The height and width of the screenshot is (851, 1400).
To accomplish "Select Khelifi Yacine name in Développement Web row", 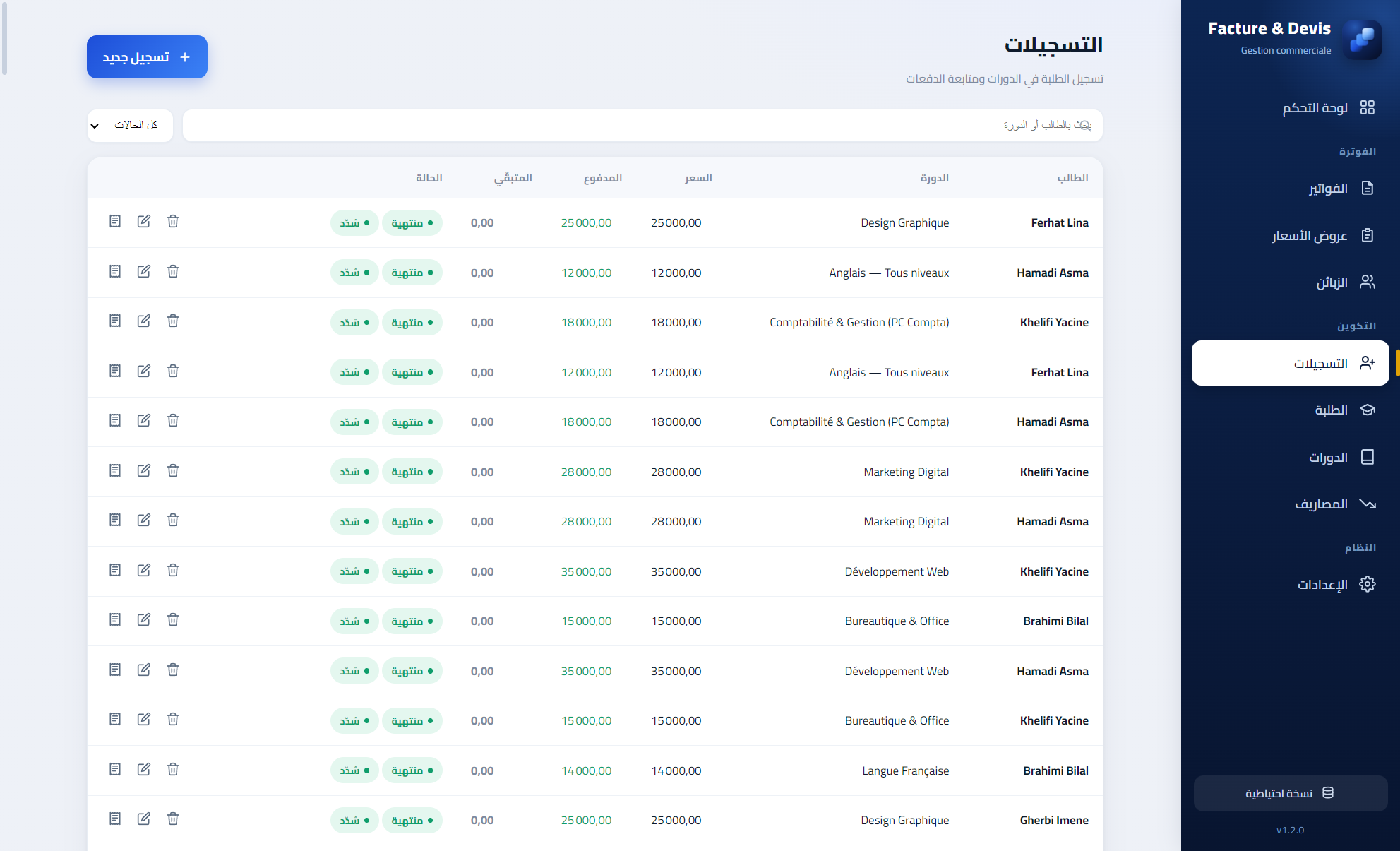I will [x=1053, y=571].
